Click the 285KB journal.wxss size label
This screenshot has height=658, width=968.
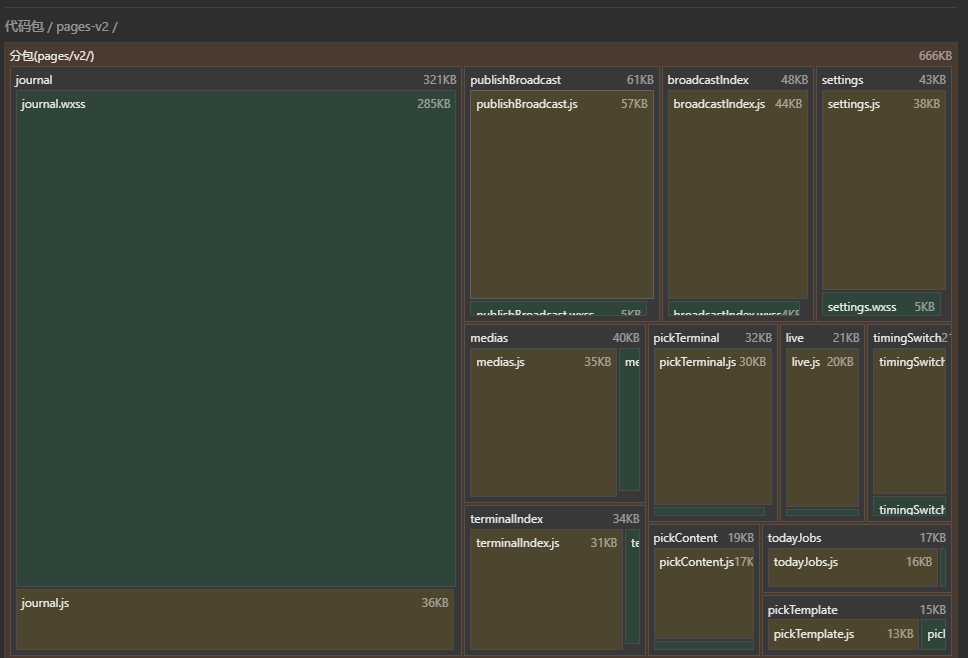pos(434,104)
